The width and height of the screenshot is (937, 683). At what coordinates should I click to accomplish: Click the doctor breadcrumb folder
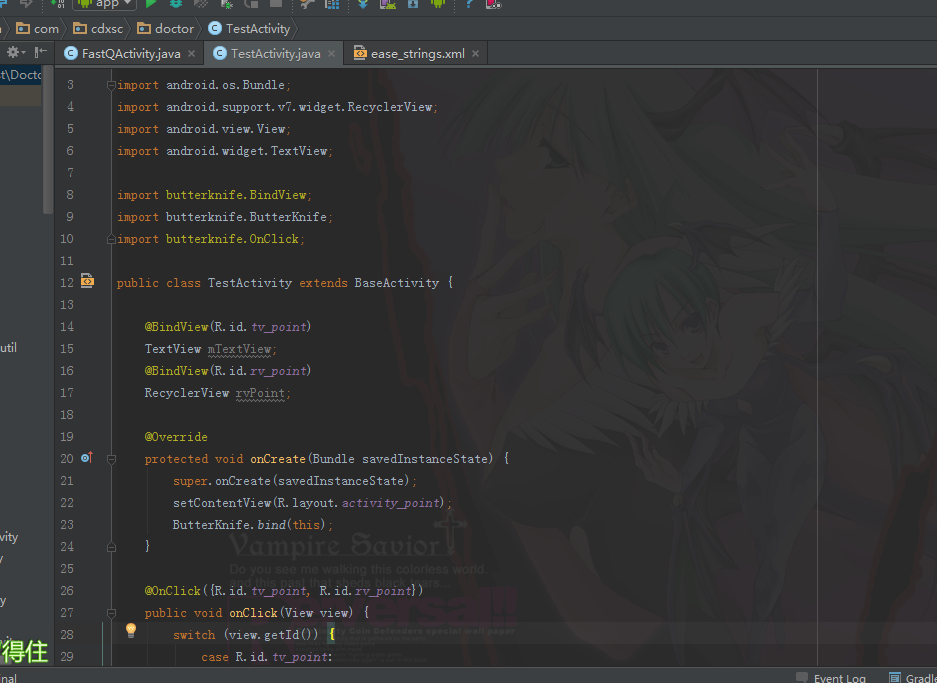click(166, 29)
